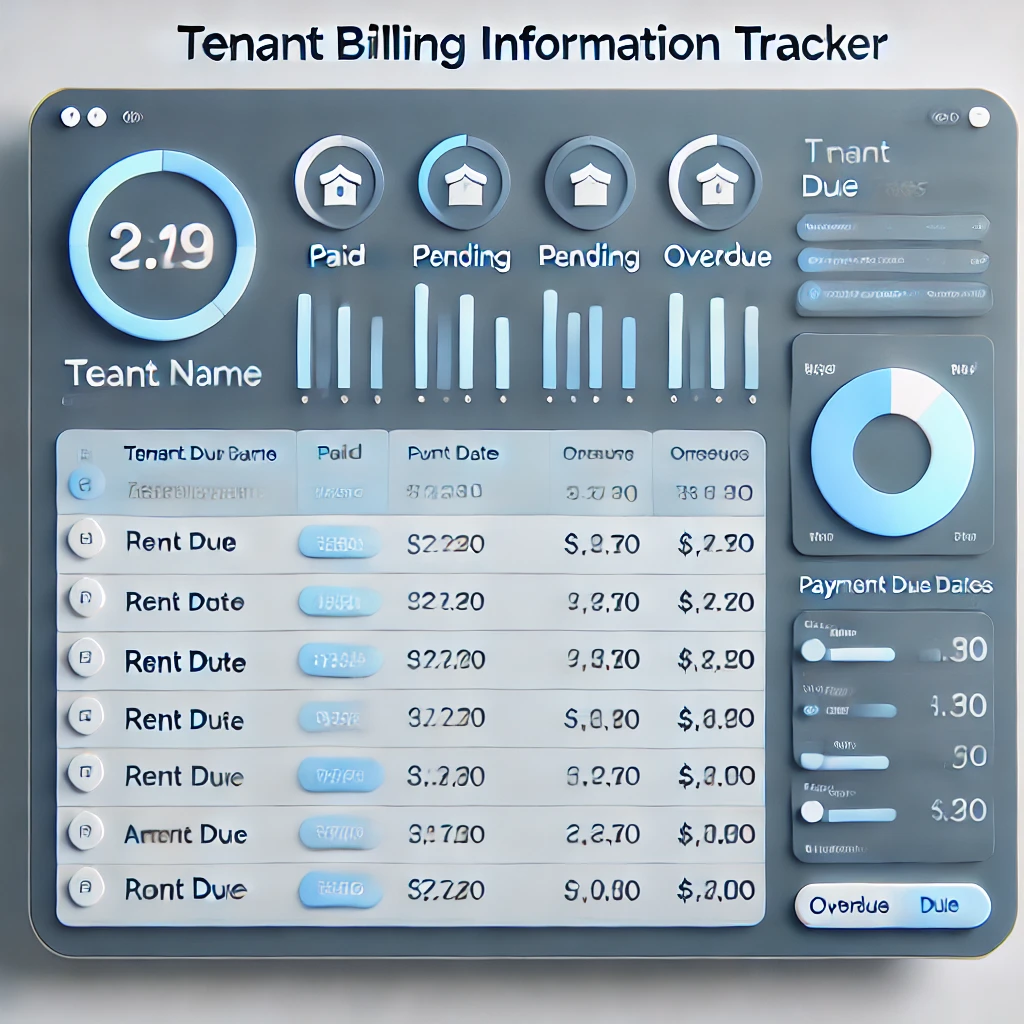Click the gray-ringed Pending house icon
Screen dimensions: 1024x1024
[x=589, y=181]
